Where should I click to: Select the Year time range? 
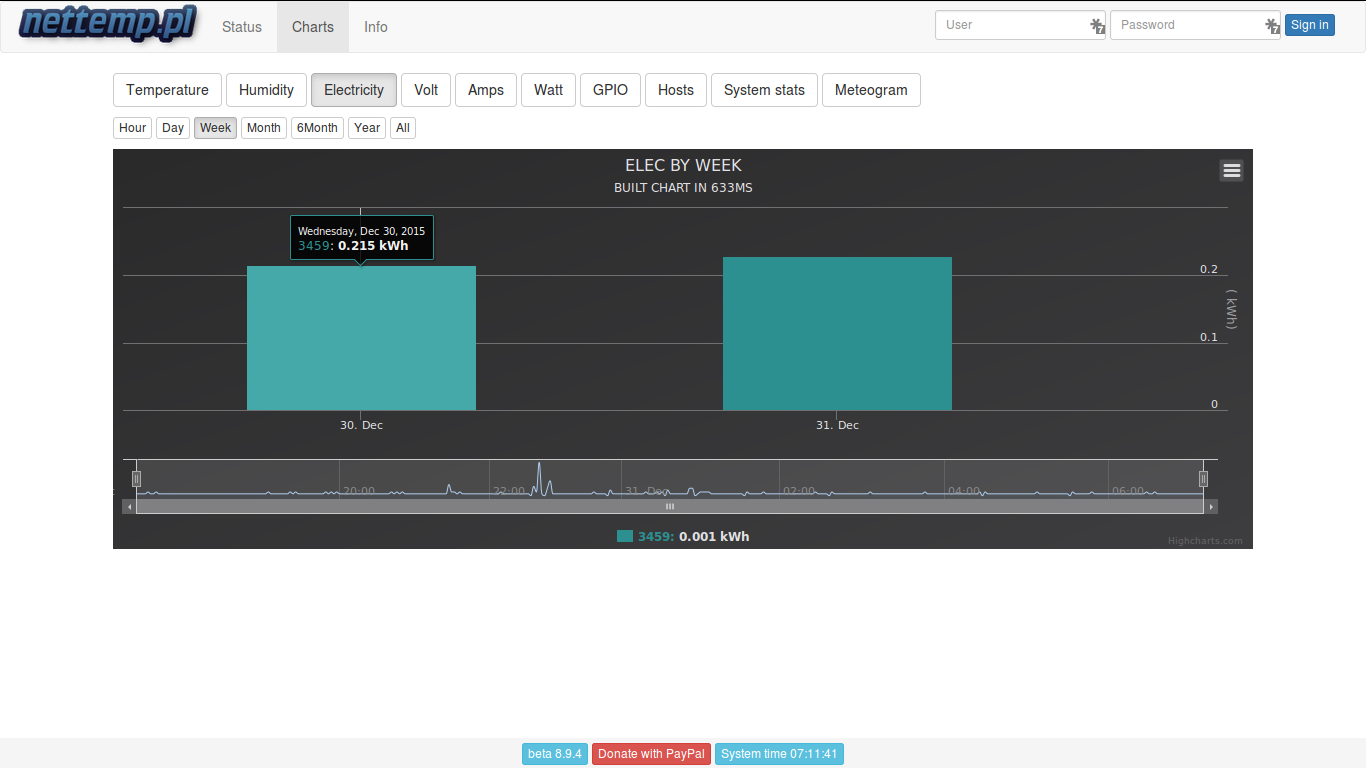point(367,128)
